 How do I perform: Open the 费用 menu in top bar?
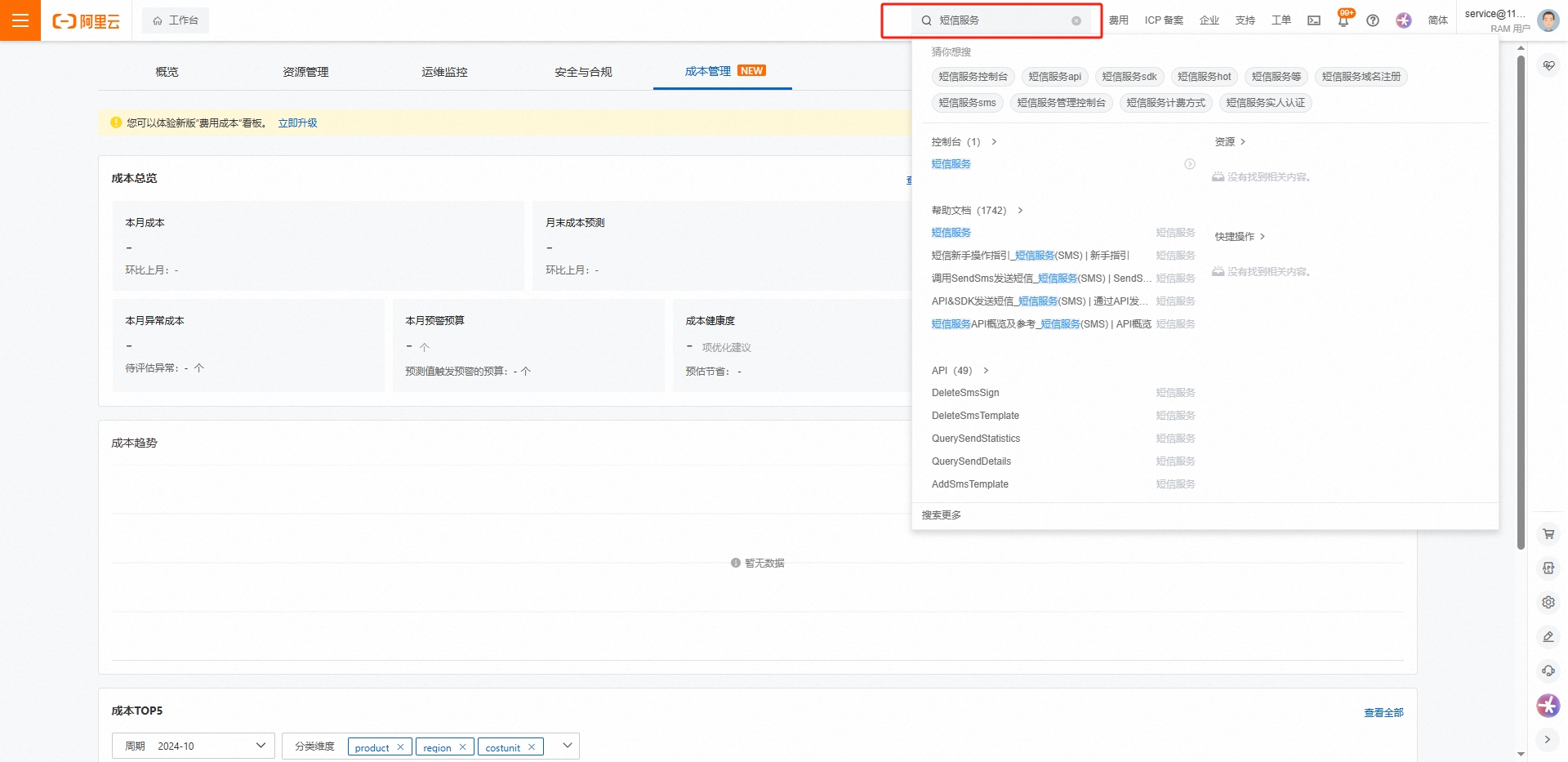[x=1119, y=20]
